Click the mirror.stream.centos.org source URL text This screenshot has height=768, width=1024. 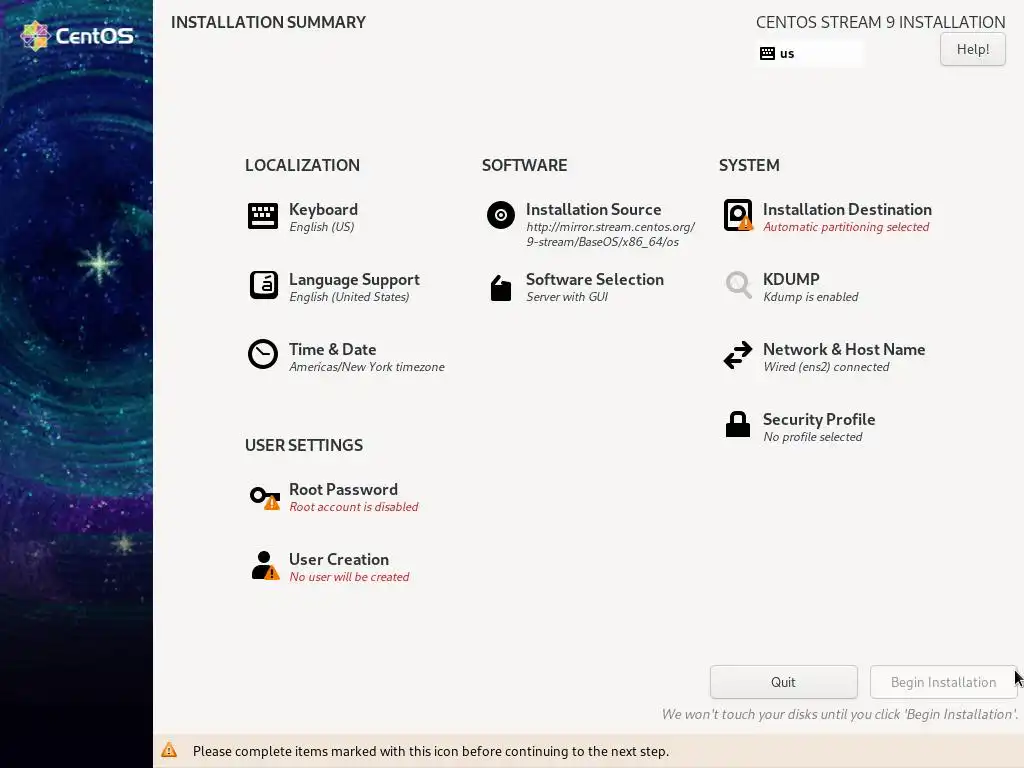610,234
